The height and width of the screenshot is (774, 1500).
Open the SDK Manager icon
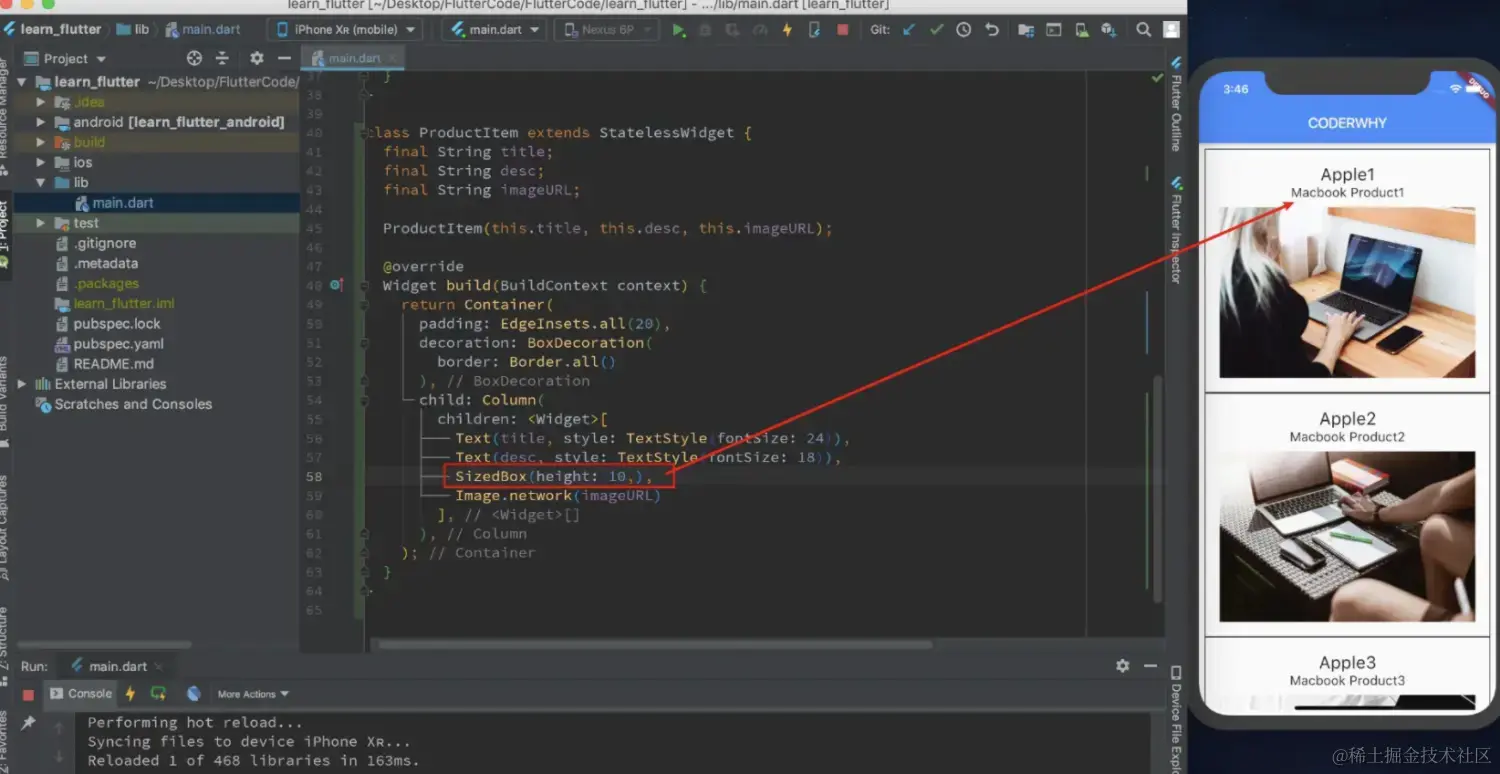(1108, 30)
